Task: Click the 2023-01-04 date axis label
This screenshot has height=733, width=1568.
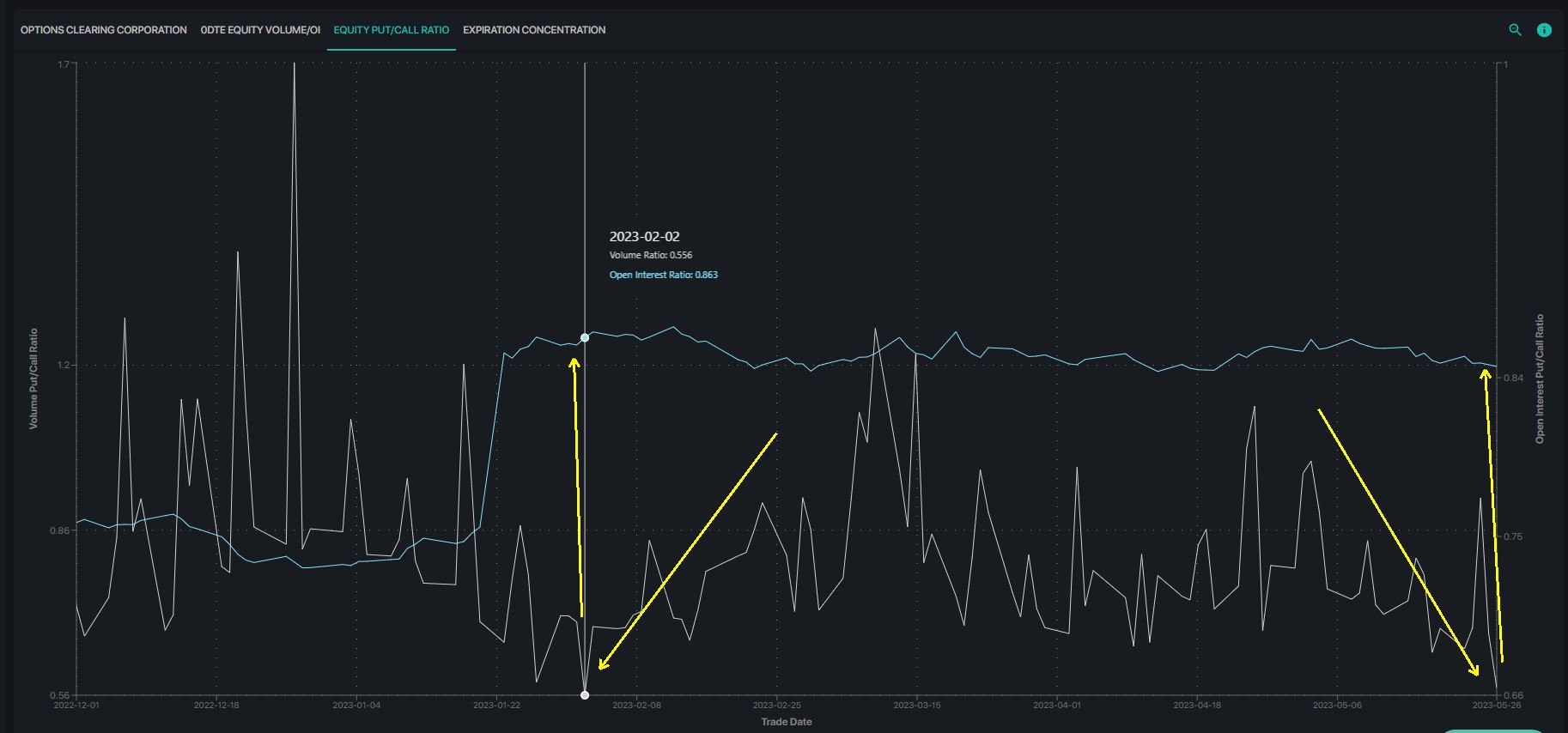Action: (356, 706)
